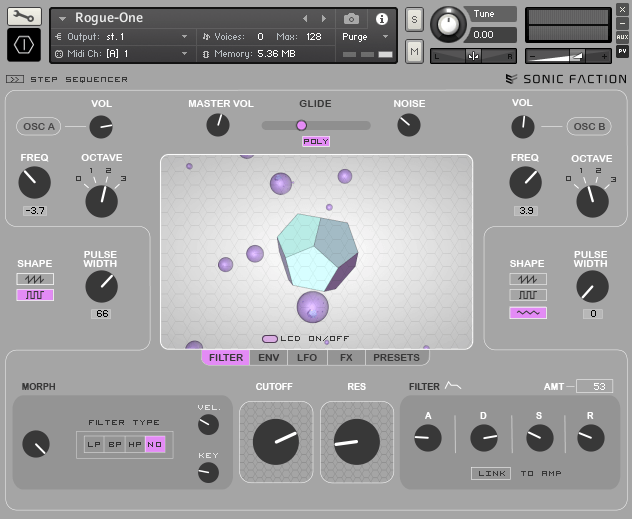
Task: Click the Max voices value 128
Action: coord(314,37)
